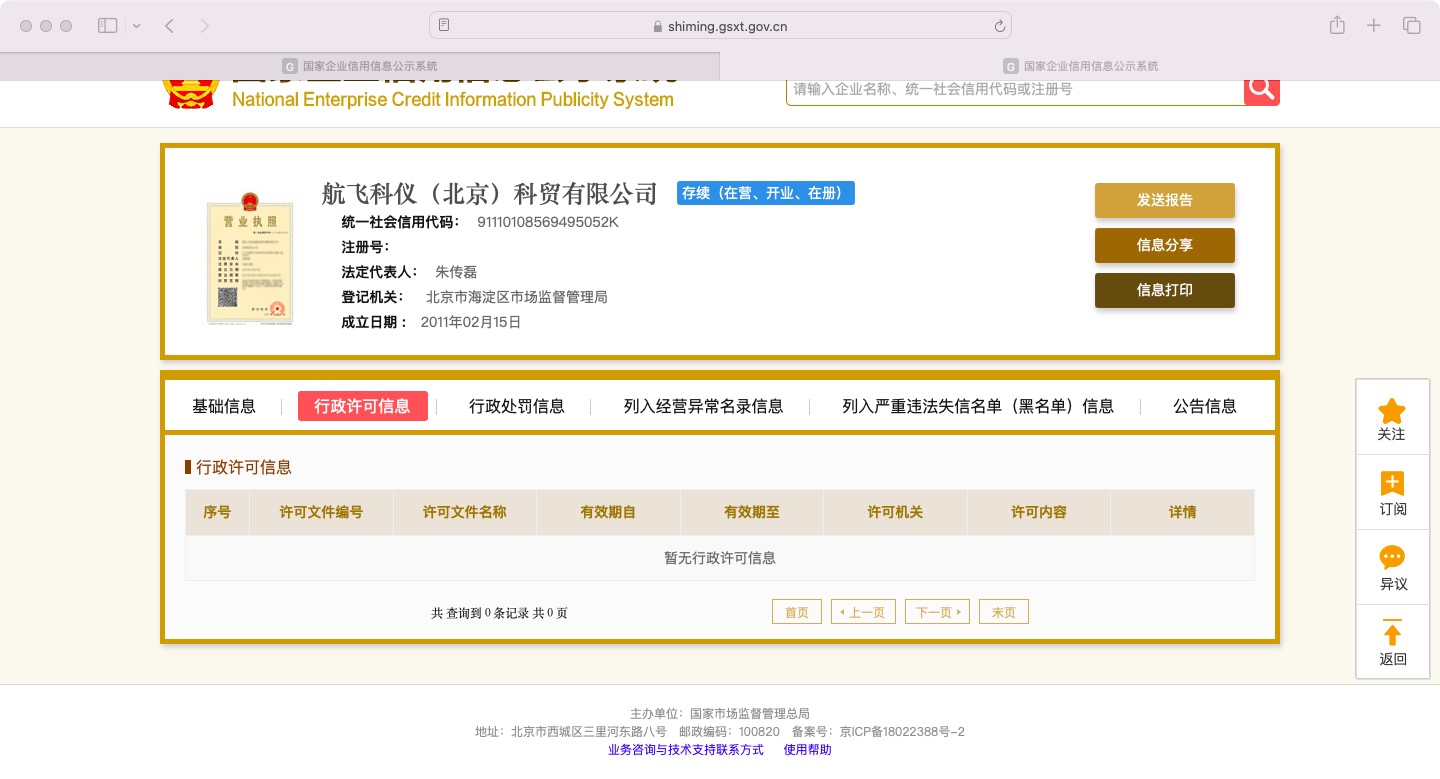
Task: Click the legal representative name 朱传磊
Action: [x=456, y=271]
